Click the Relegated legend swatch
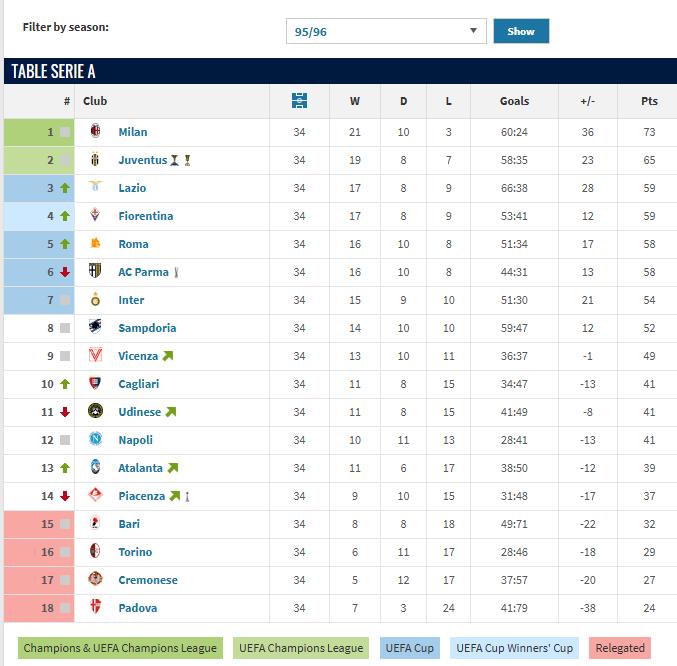This screenshot has width=677, height=666. (620, 648)
